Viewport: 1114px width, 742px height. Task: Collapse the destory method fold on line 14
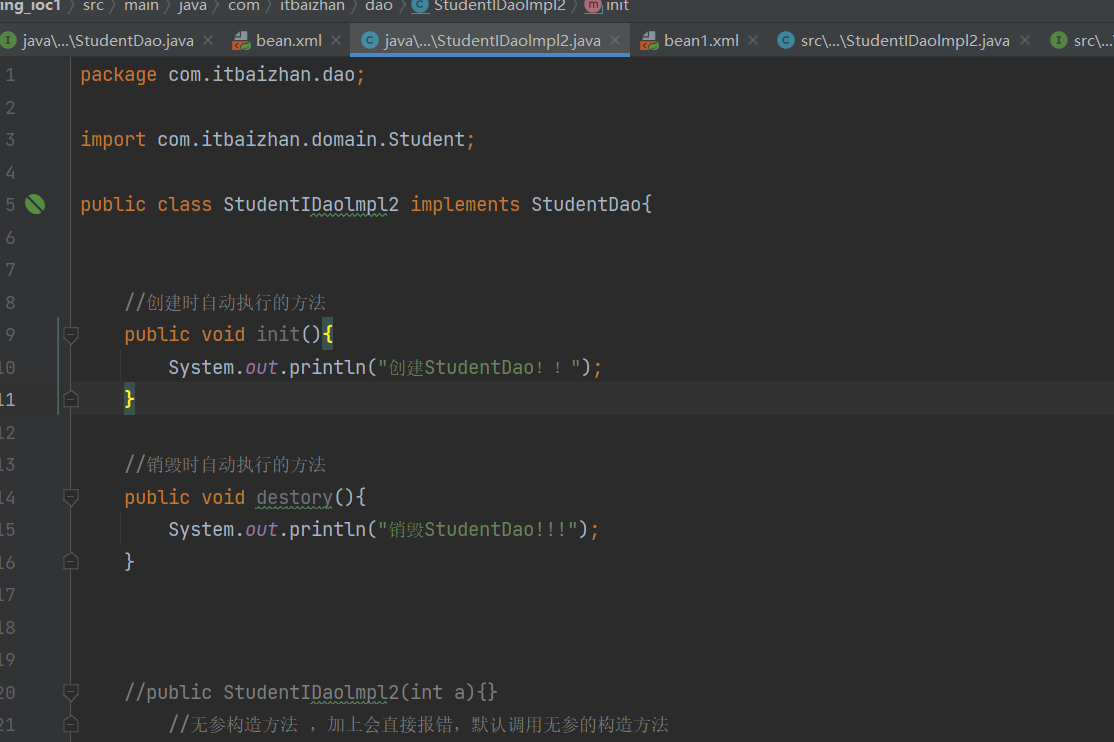[70, 497]
